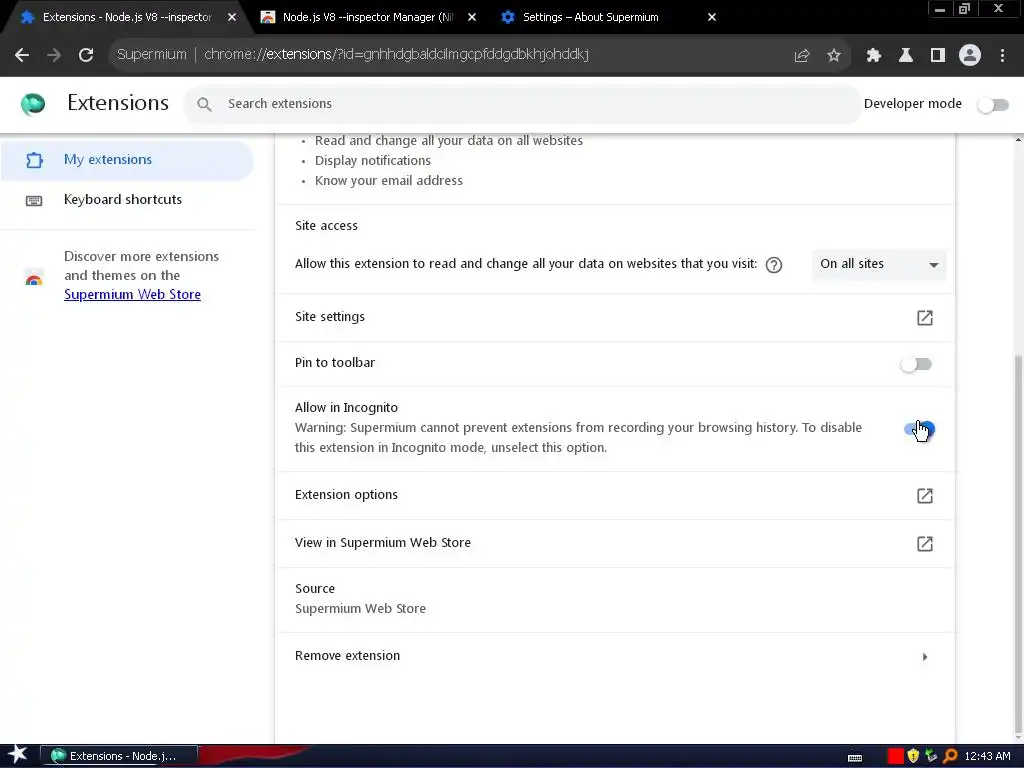Click the site access help question mark

[x=774, y=264]
